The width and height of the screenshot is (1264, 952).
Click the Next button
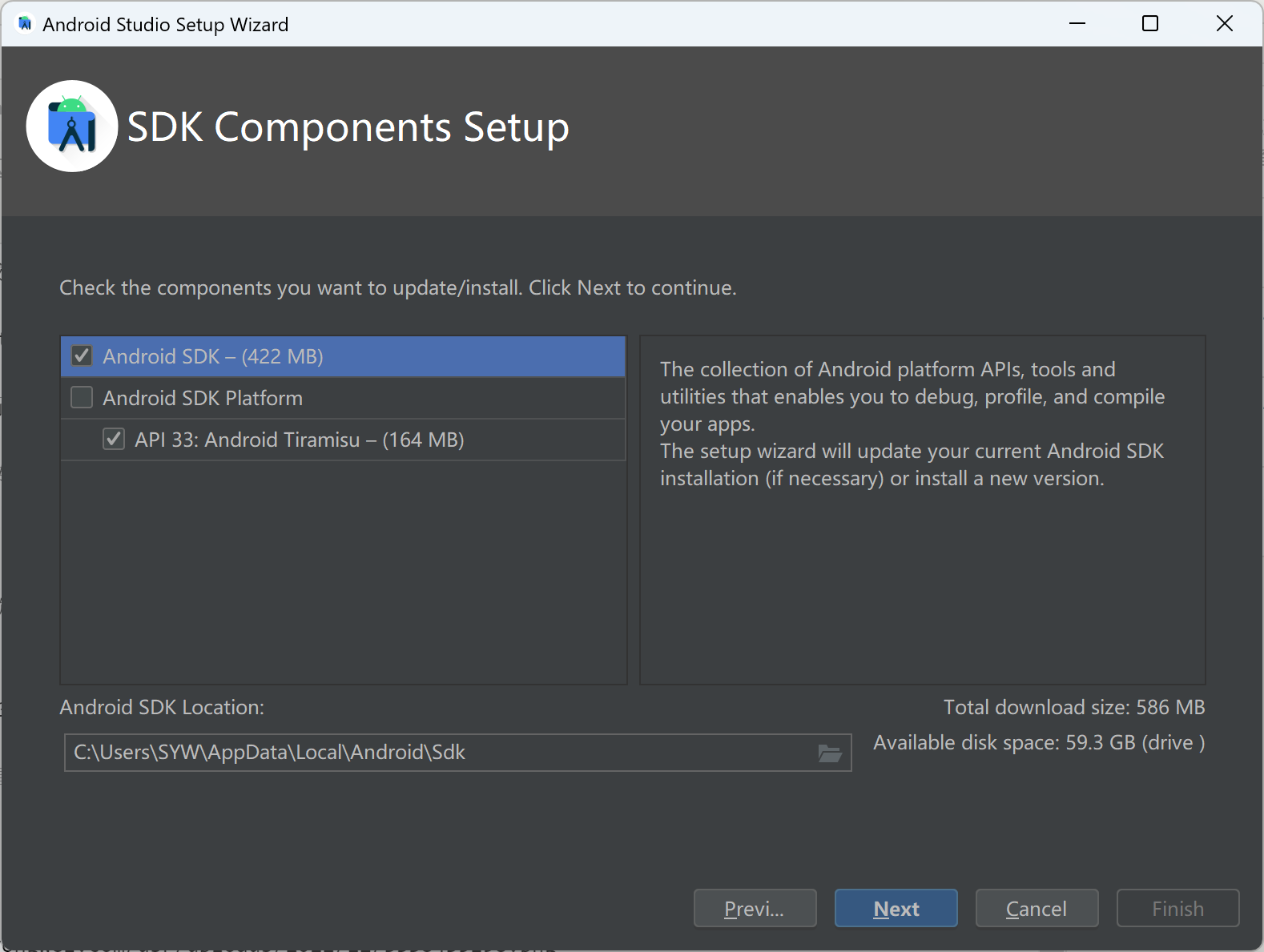[896, 908]
